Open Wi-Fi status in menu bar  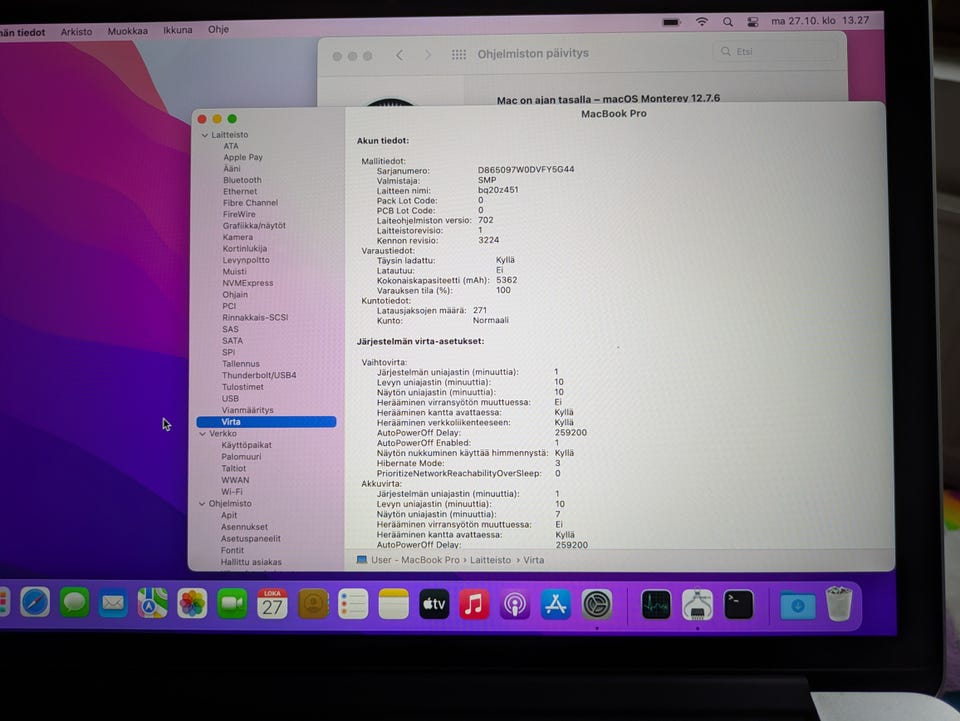point(702,22)
